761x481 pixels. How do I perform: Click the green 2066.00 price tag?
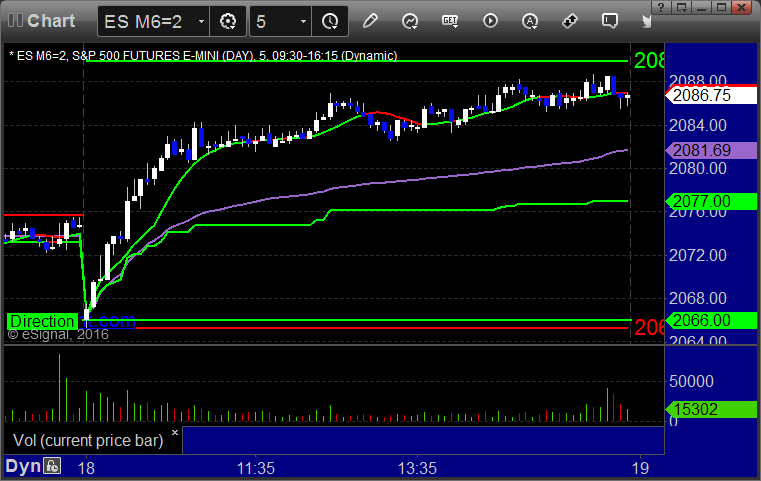click(x=711, y=320)
